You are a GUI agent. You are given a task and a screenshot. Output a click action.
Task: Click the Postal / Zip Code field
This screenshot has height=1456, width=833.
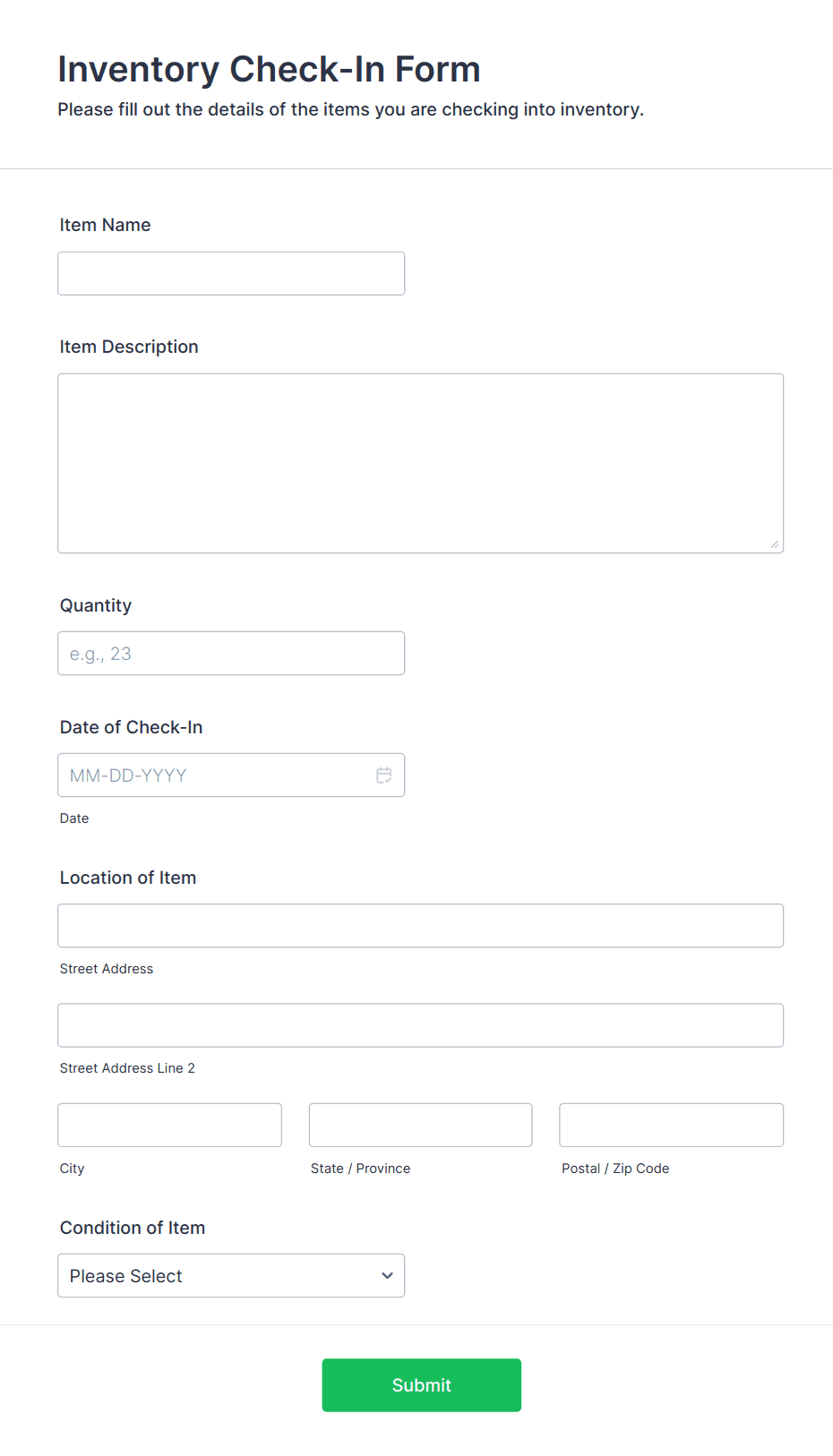click(670, 1125)
